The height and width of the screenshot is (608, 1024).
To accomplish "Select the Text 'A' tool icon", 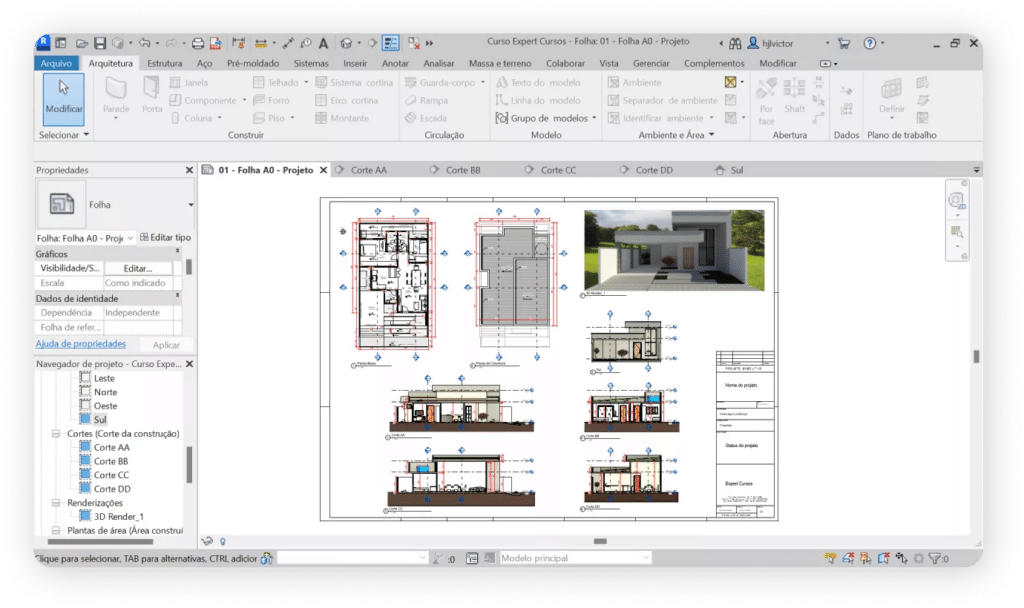I will click(323, 44).
